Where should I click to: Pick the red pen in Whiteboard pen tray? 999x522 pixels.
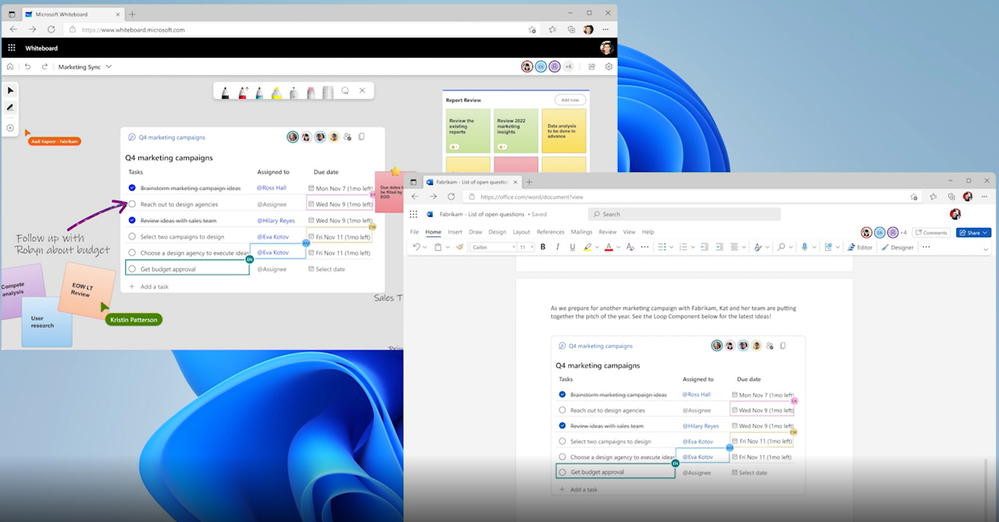coord(242,93)
